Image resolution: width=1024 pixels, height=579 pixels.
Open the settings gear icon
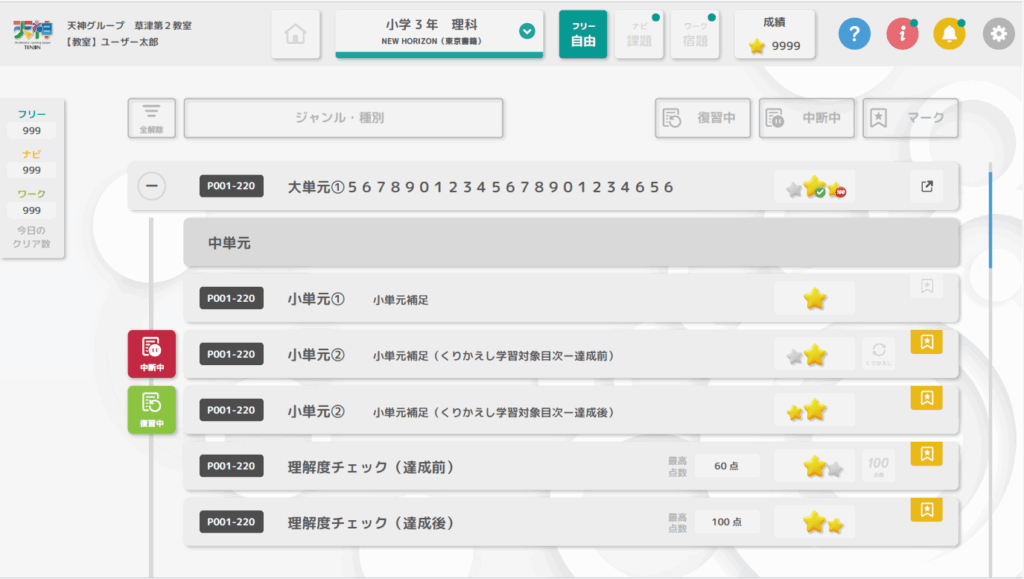997,34
